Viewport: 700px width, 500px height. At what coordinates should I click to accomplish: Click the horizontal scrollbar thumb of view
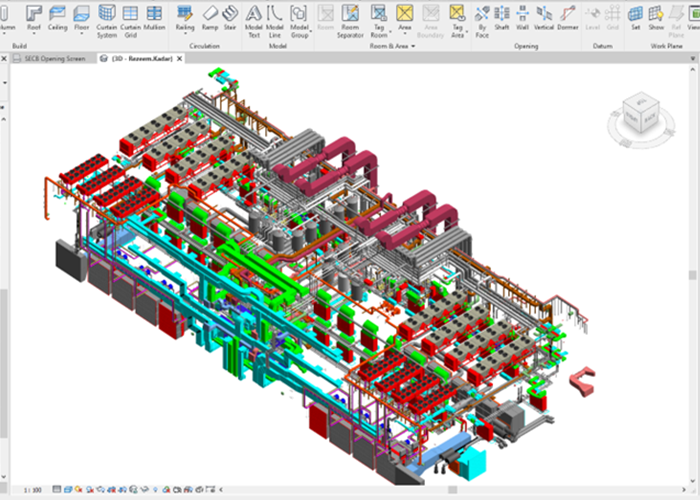click(452, 490)
